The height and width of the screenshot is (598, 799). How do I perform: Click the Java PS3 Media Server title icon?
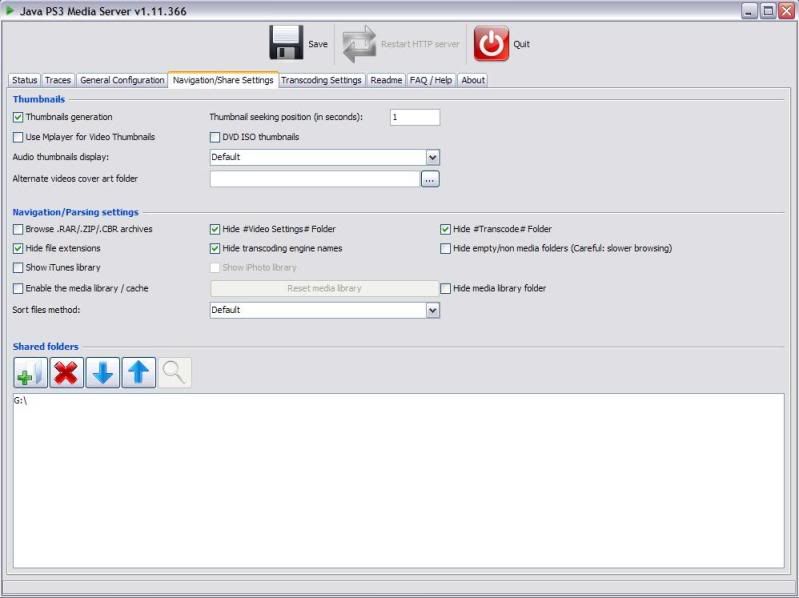(10, 10)
